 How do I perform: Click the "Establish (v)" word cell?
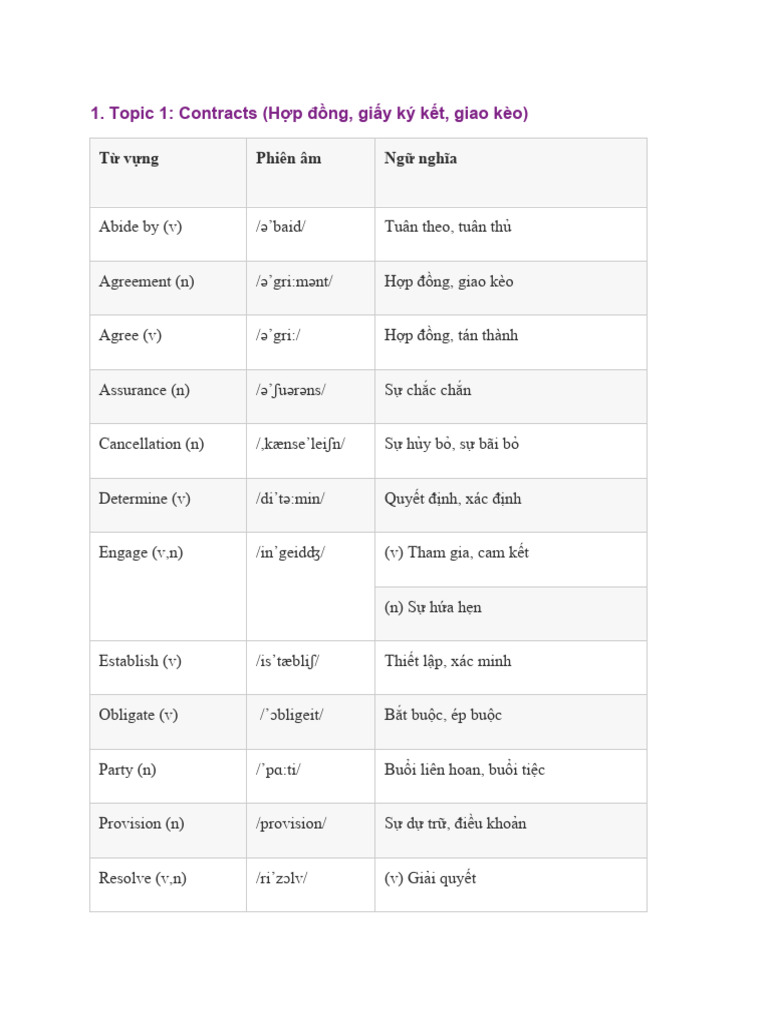(140, 661)
